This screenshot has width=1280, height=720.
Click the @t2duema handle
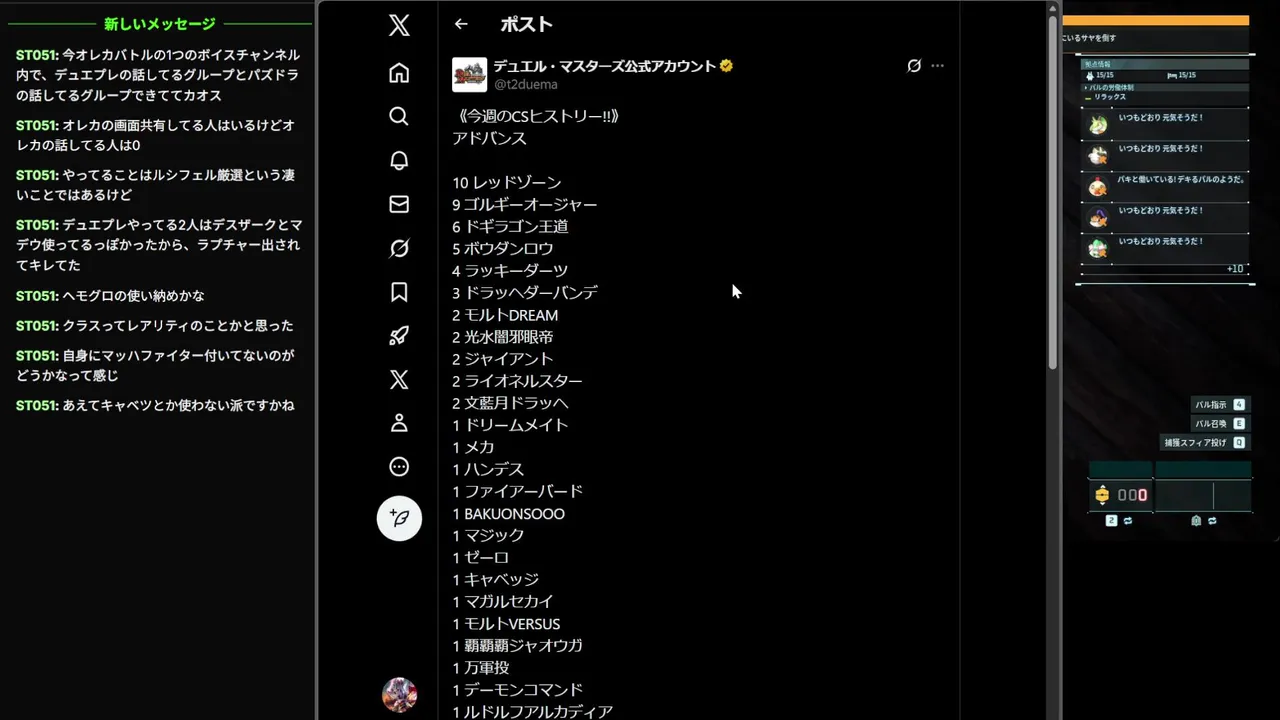point(526,85)
